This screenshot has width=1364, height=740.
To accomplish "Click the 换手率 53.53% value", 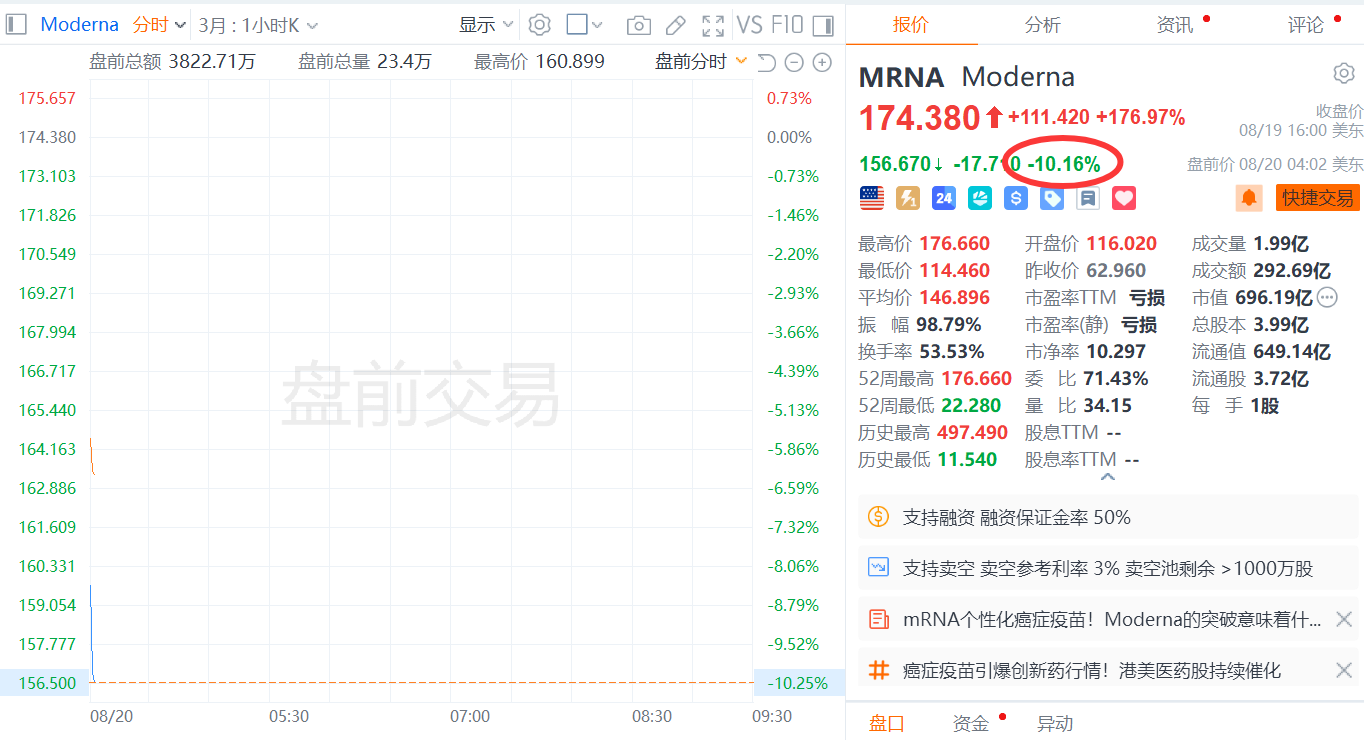I will tap(951, 352).
